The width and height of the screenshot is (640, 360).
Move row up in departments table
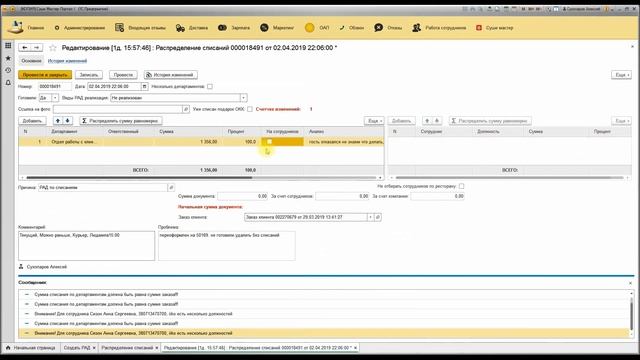58,121
